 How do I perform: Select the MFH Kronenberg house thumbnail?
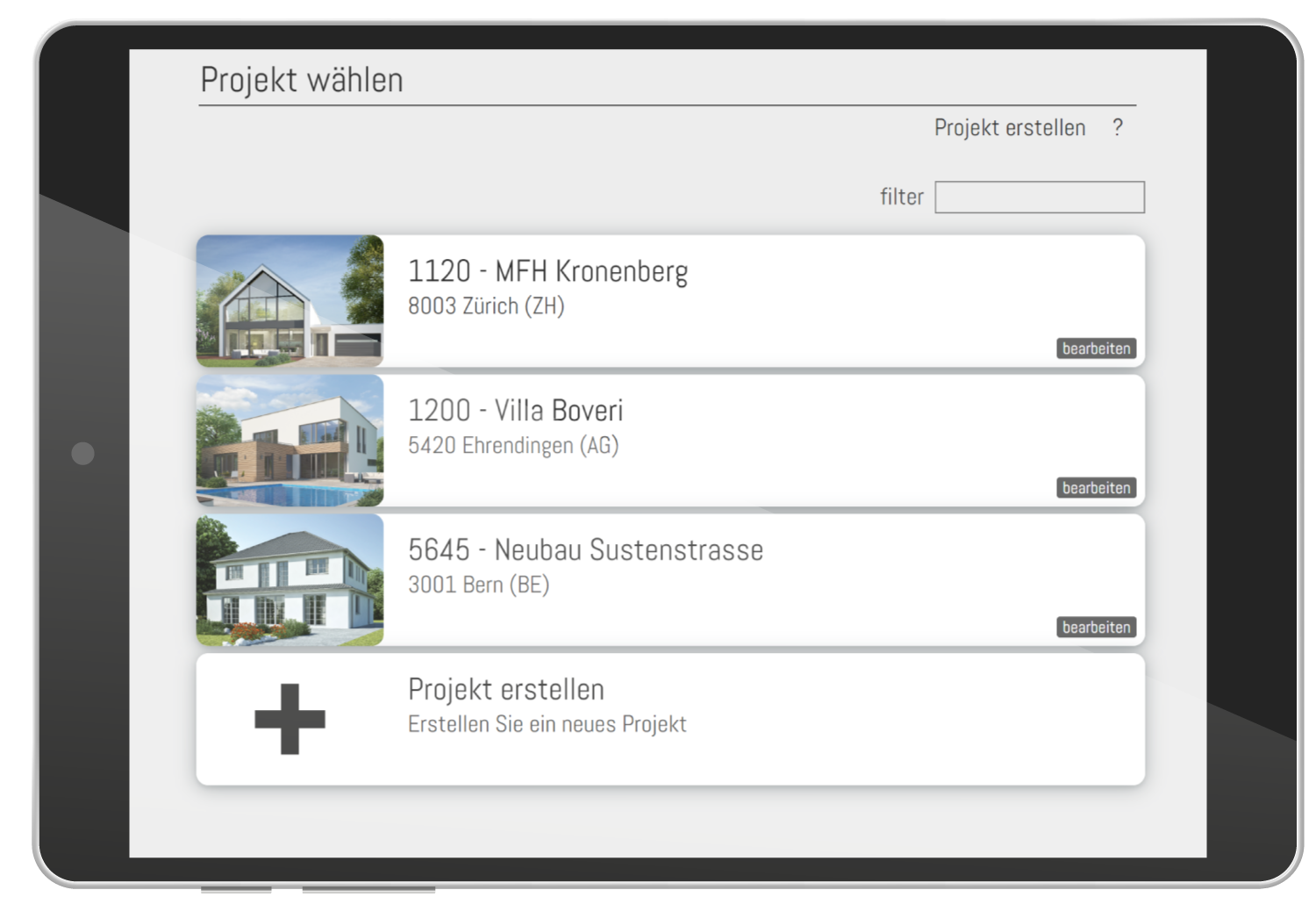(290, 301)
